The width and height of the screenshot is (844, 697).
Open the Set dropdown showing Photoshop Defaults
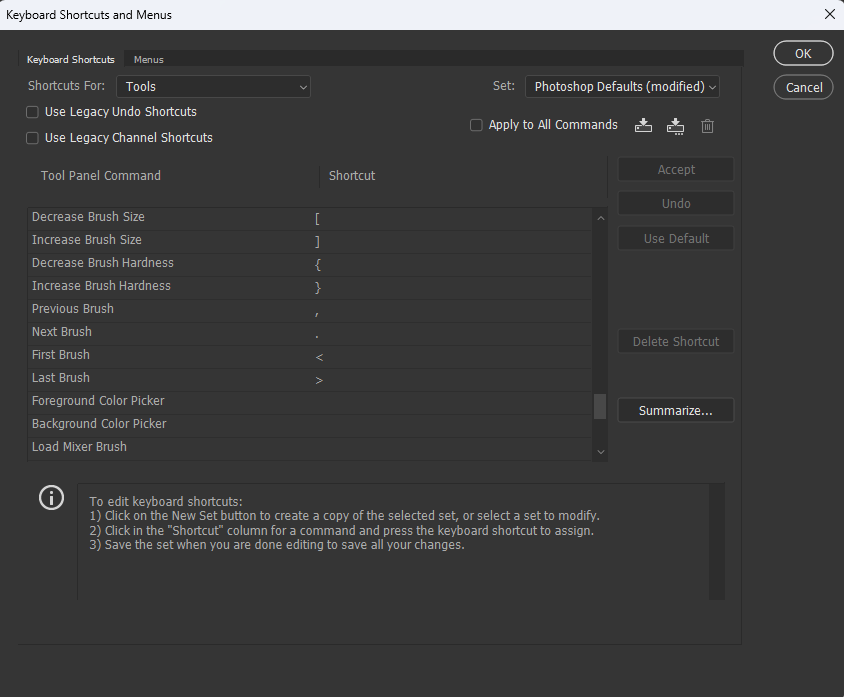tap(621, 87)
